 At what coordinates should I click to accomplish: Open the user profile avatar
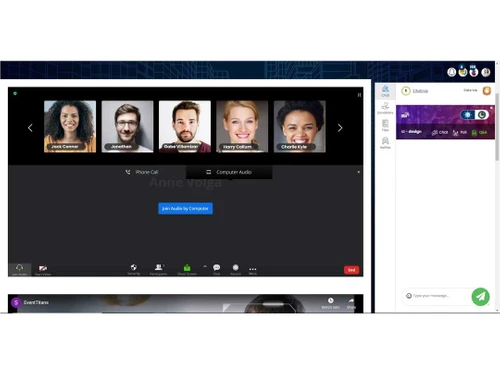[486, 72]
